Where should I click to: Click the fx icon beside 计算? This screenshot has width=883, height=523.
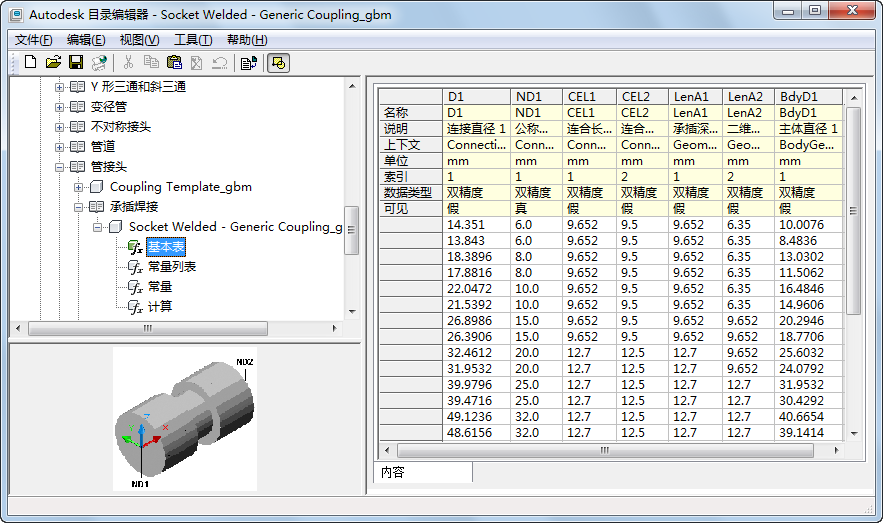(135, 307)
